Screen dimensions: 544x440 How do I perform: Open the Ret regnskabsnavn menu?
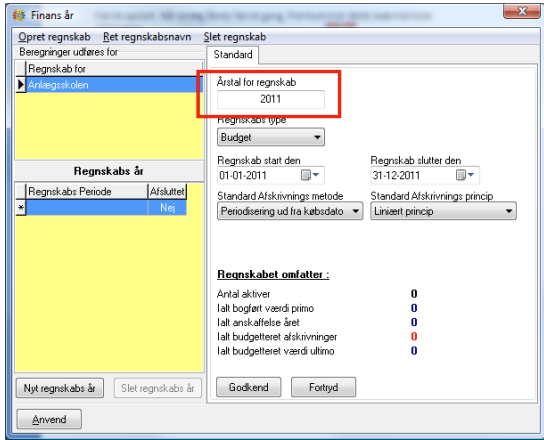pos(147,37)
